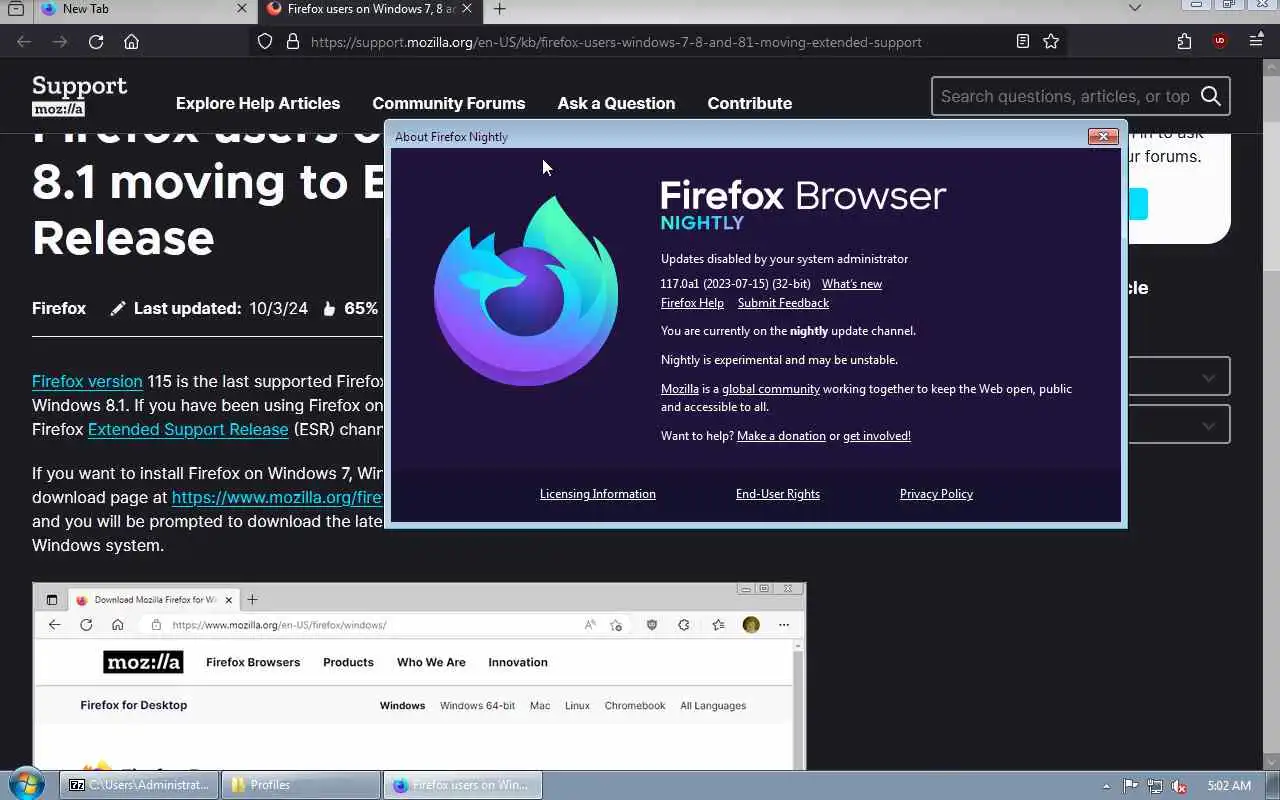Open the www.mozilla.org download link

[277, 497]
